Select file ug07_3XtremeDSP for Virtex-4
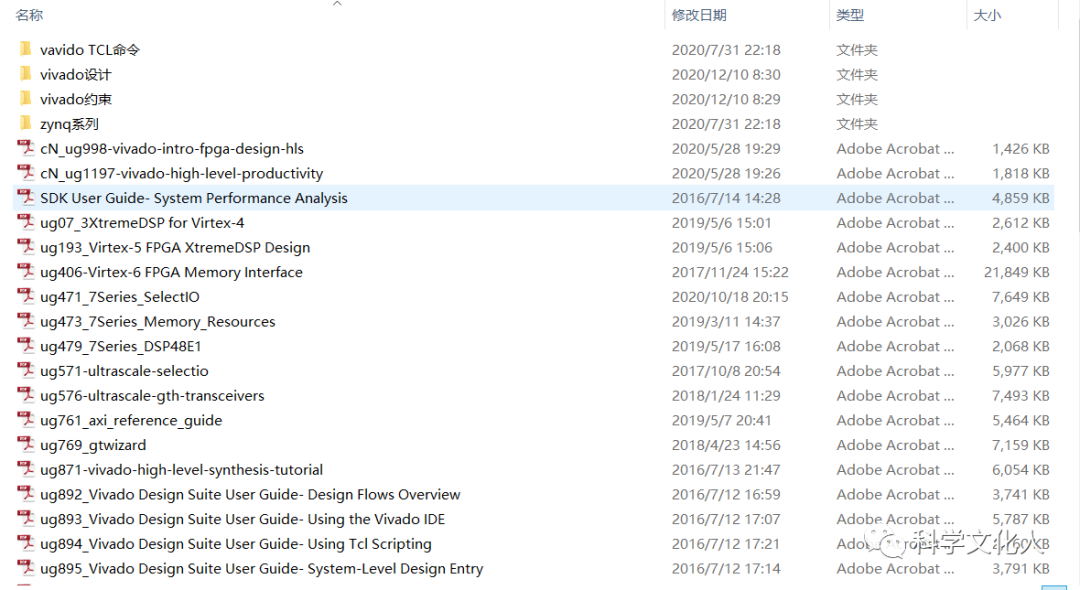This screenshot has height=590, width=1080. point(142,222)
